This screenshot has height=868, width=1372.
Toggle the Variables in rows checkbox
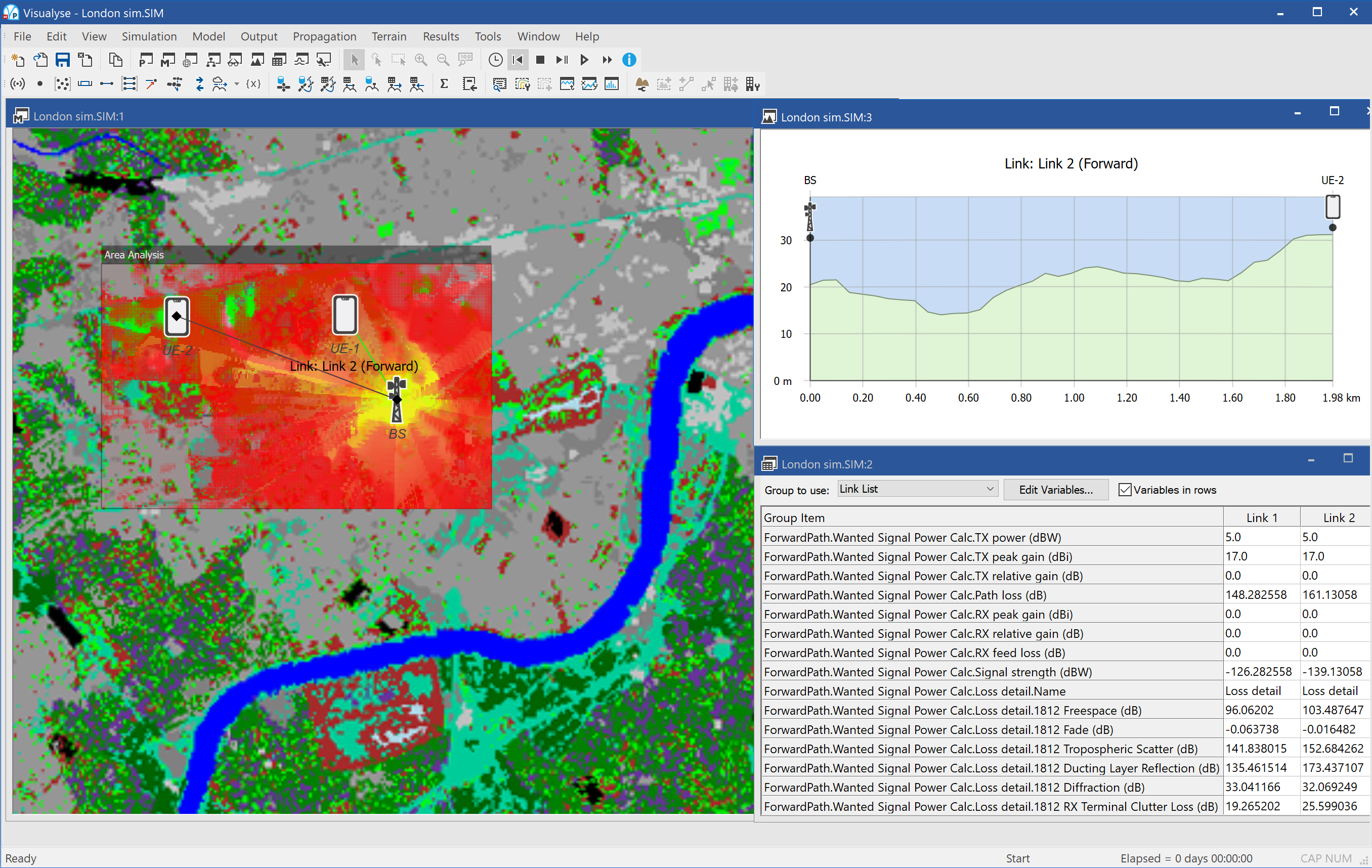[1125, 490]
